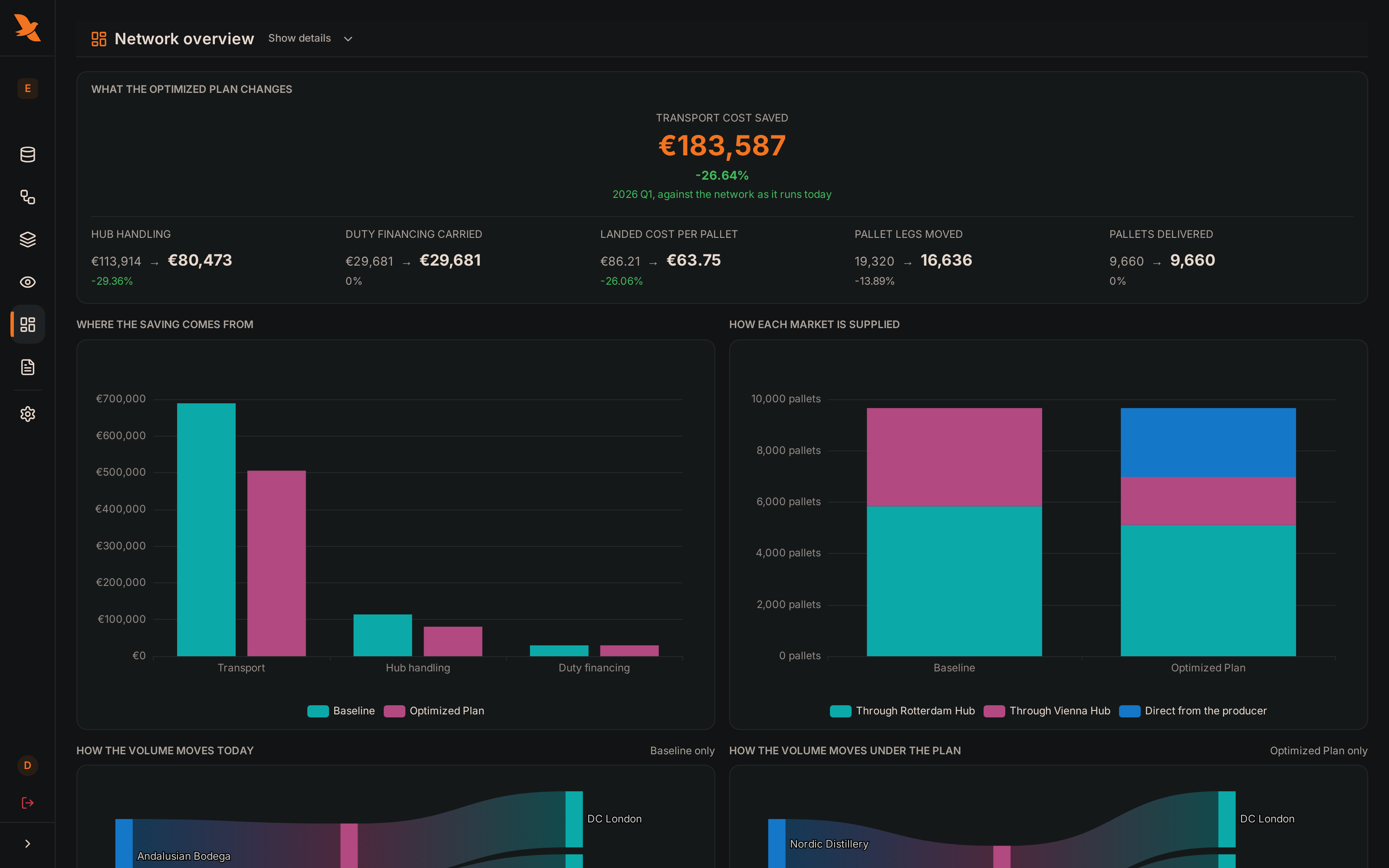Open the connected nodes flow icon
Screen dimensions: 1389x868
[27, 197]
